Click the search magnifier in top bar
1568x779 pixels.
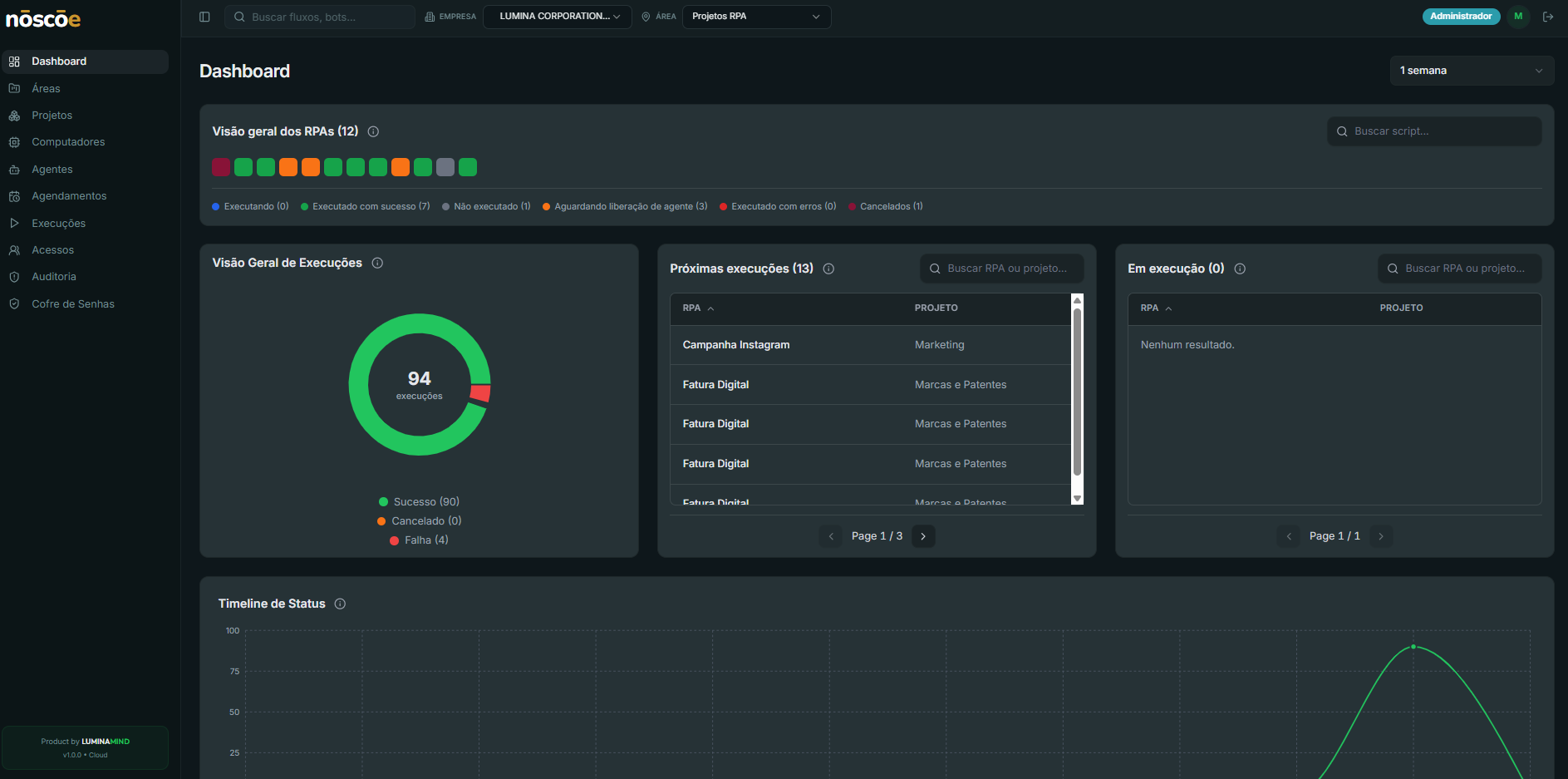point(239,17)
